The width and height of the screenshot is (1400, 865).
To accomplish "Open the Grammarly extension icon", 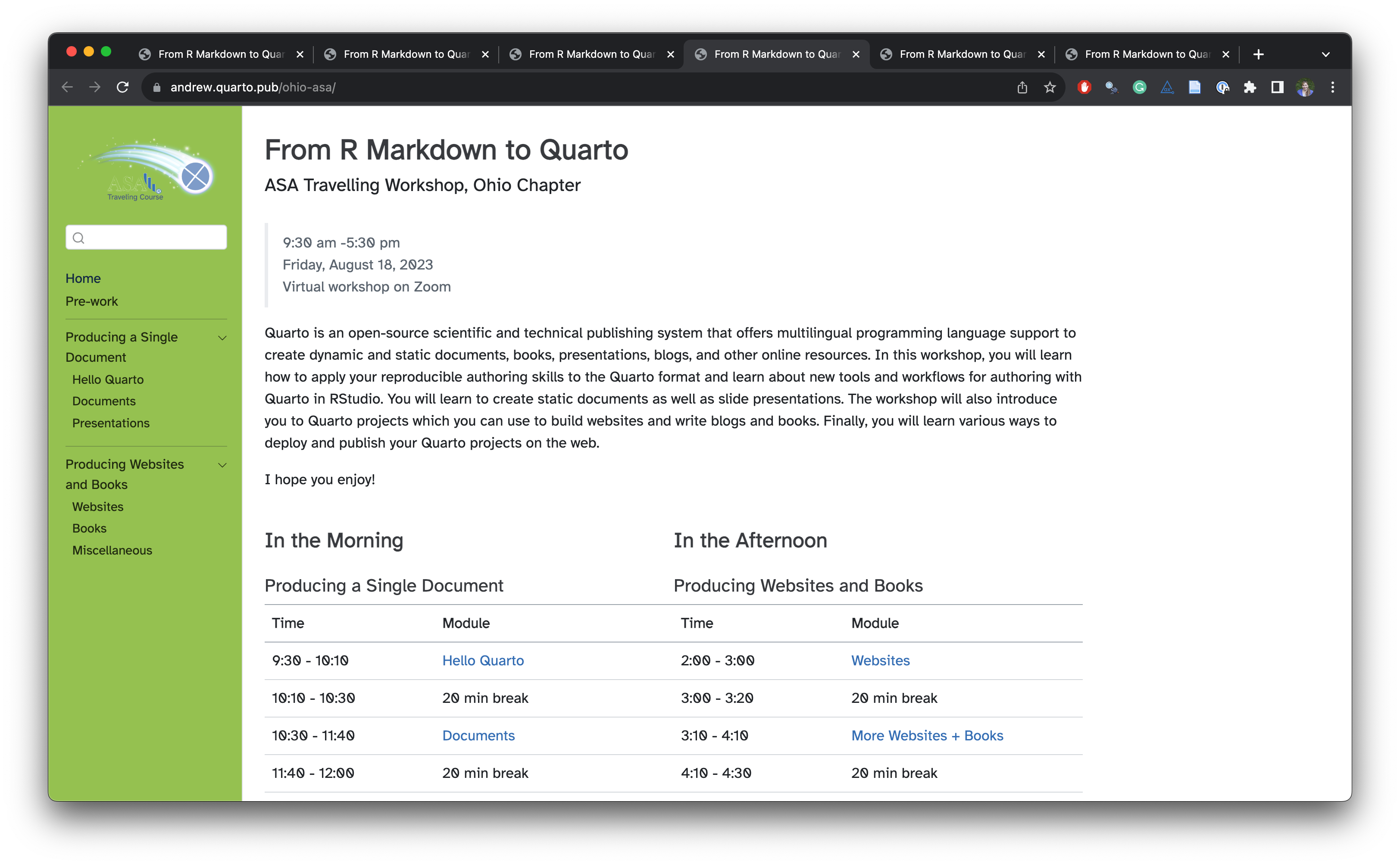I will (x=1139, y=87).
